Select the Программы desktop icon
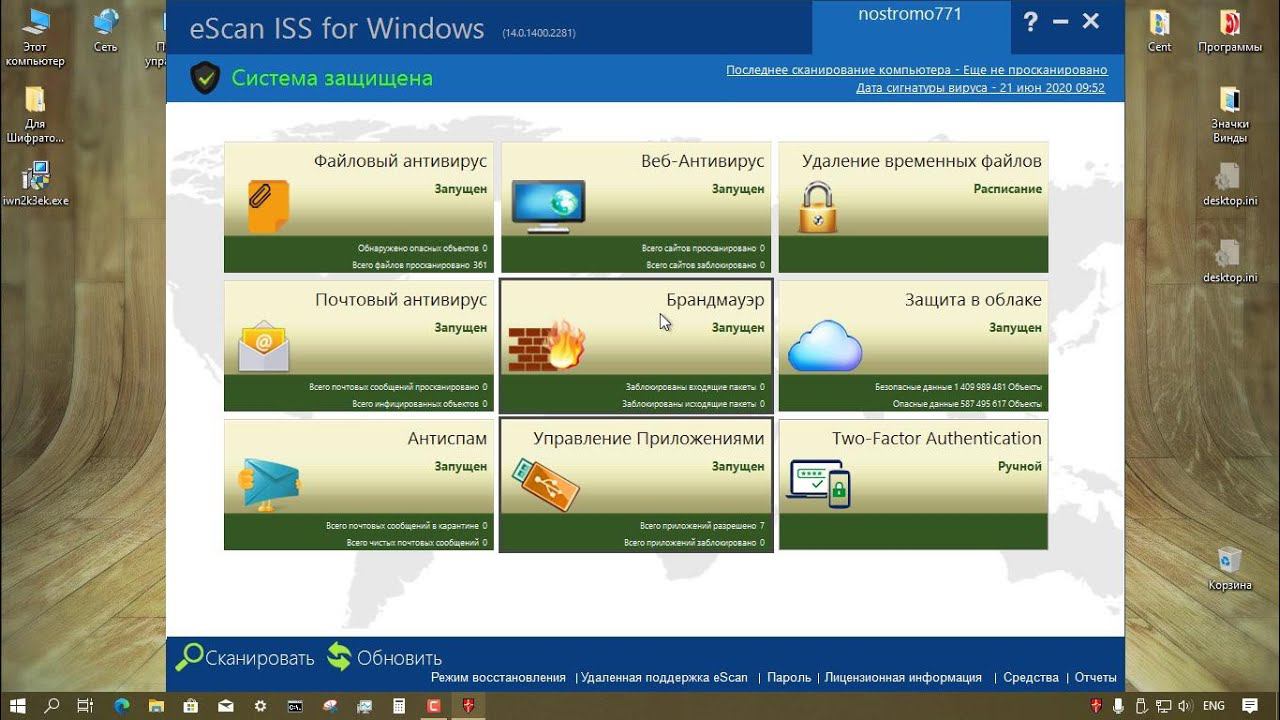Viewport: 1280px width, 720px height. pyautogui.click(x=1230, y=31)
